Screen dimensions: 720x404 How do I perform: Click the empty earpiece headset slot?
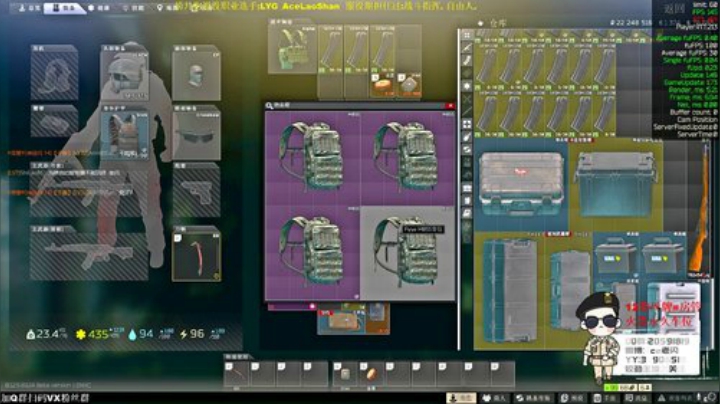(x=54, y=73)
